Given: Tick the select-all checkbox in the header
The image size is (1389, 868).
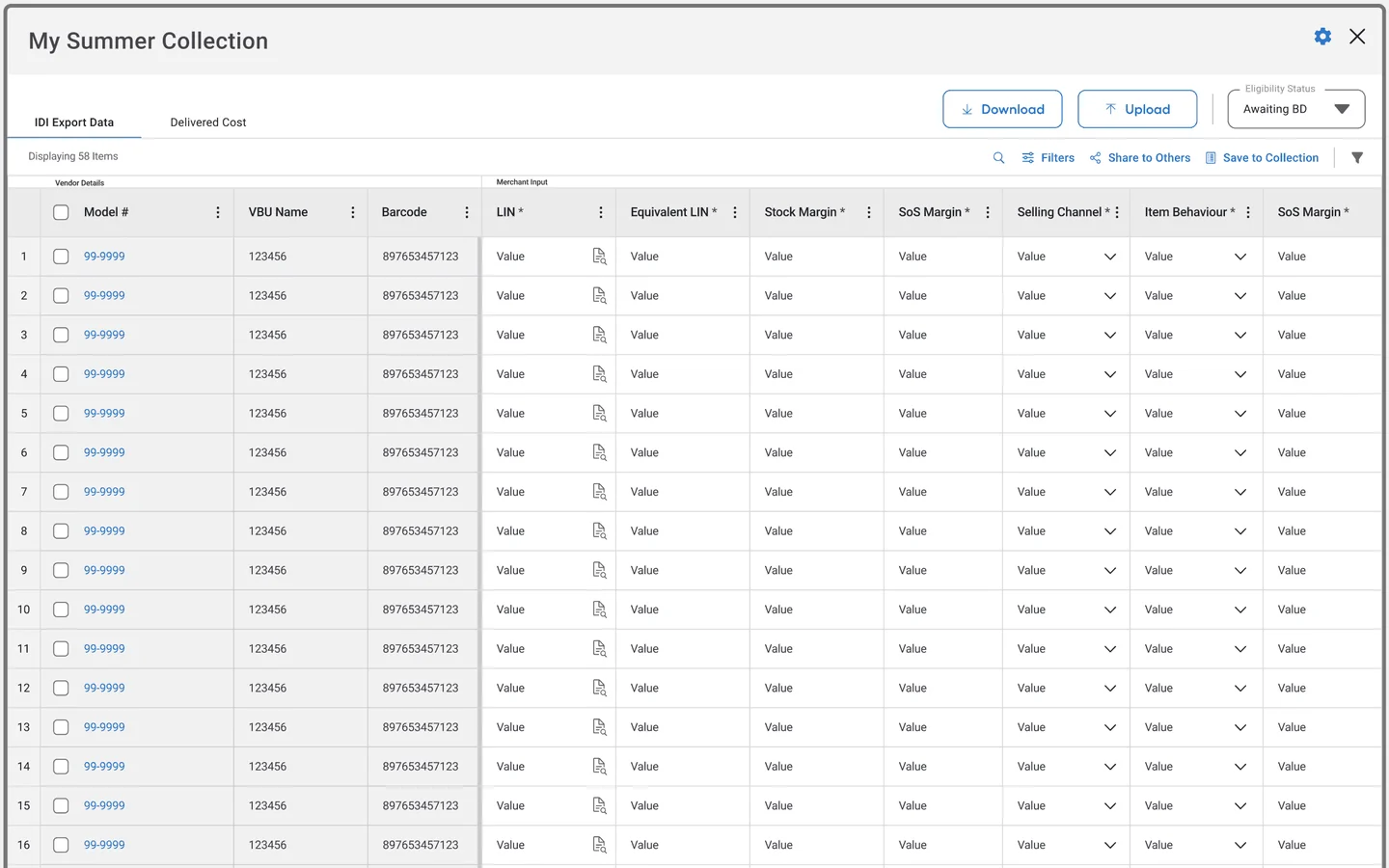Looking at the screenshot, I should pos(61,212).
